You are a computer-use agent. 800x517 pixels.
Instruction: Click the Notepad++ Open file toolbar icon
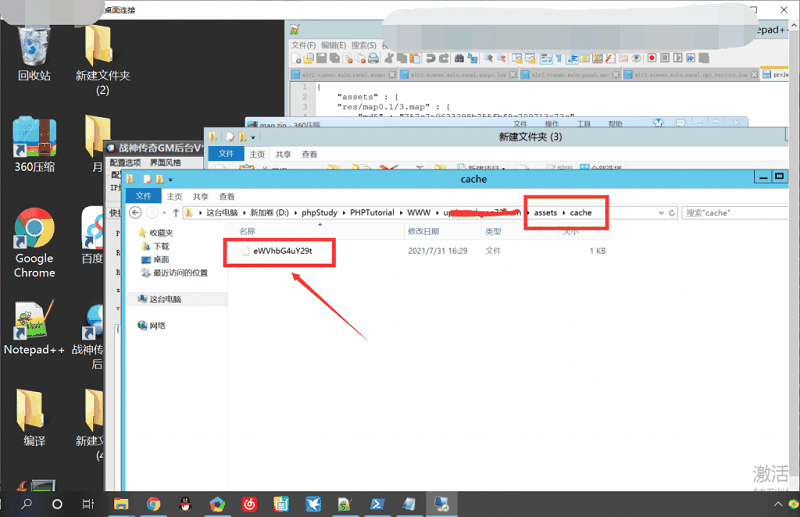308,59
